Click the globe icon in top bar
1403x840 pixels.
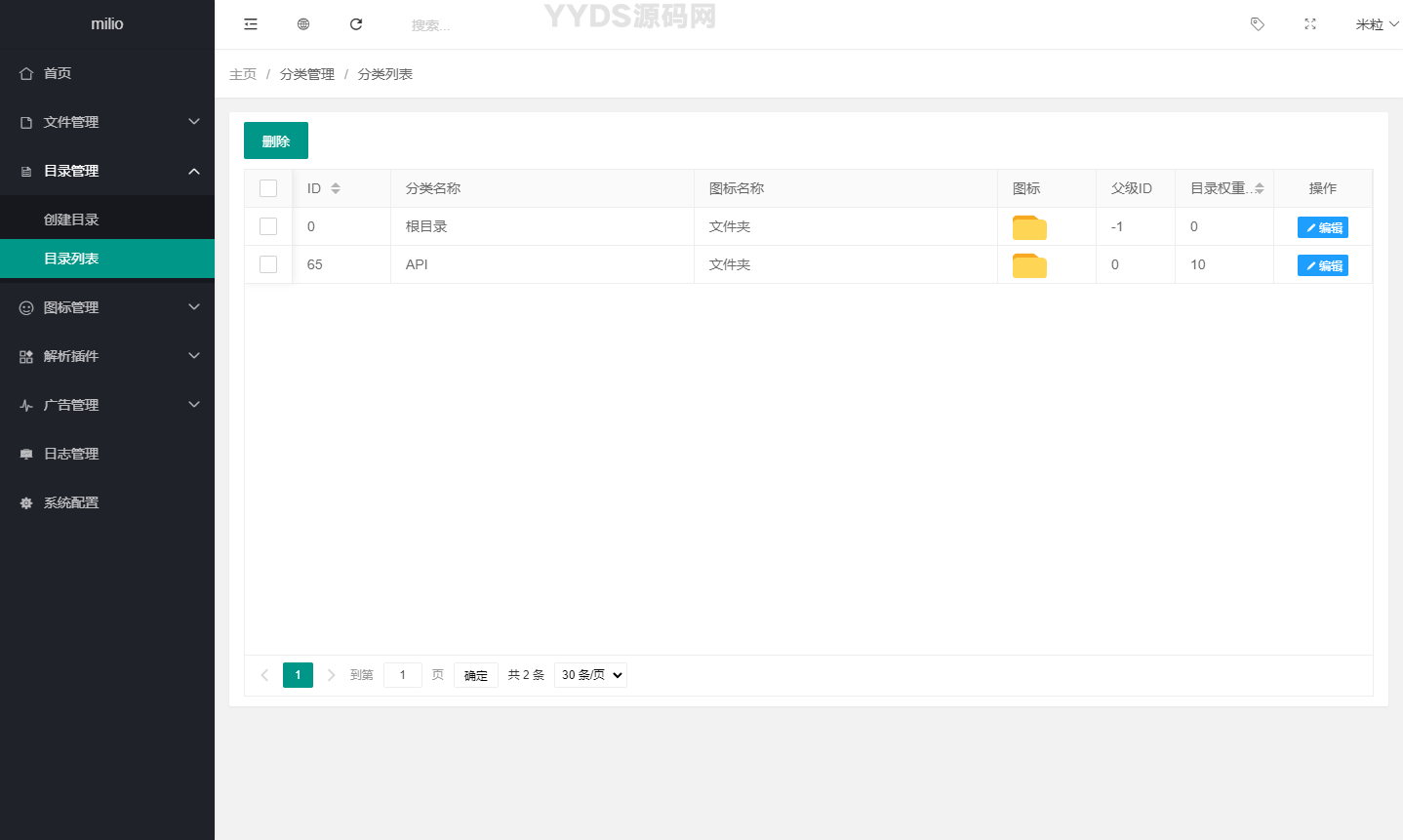[303, 24]
